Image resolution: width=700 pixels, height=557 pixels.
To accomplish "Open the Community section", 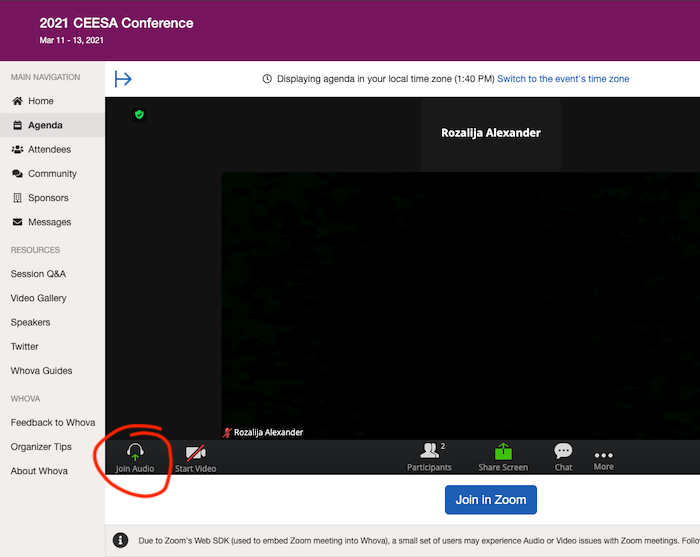I will [52, 174].
